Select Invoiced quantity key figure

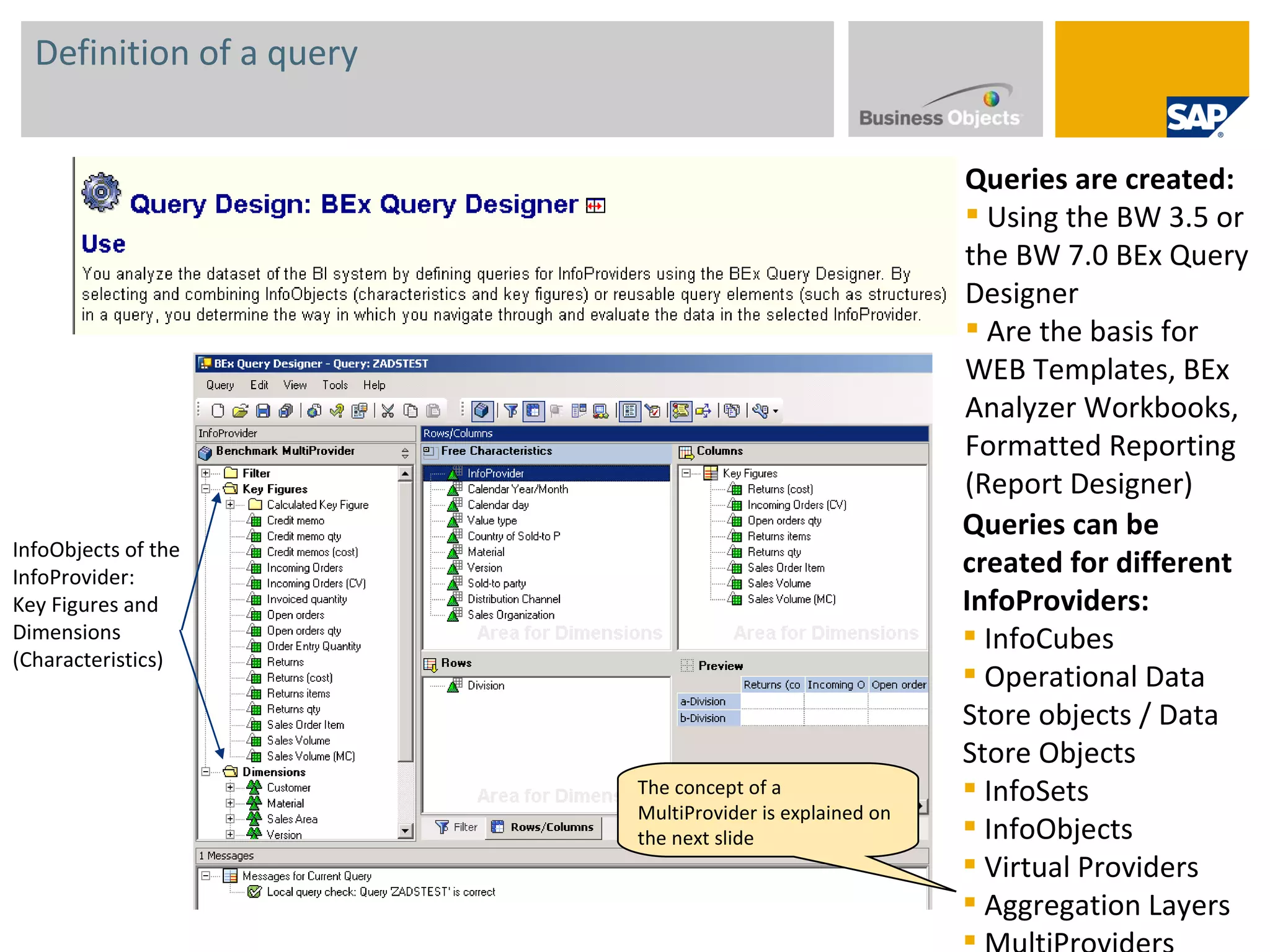[x=306, y=599]
